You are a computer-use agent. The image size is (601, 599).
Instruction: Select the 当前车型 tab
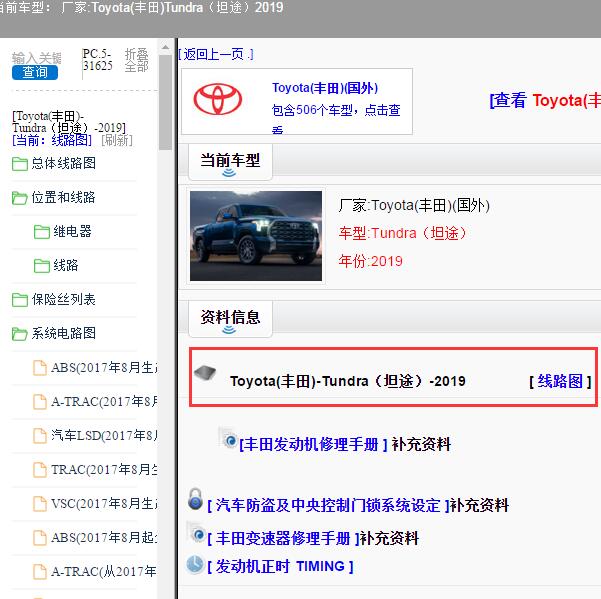coord(230,161)
